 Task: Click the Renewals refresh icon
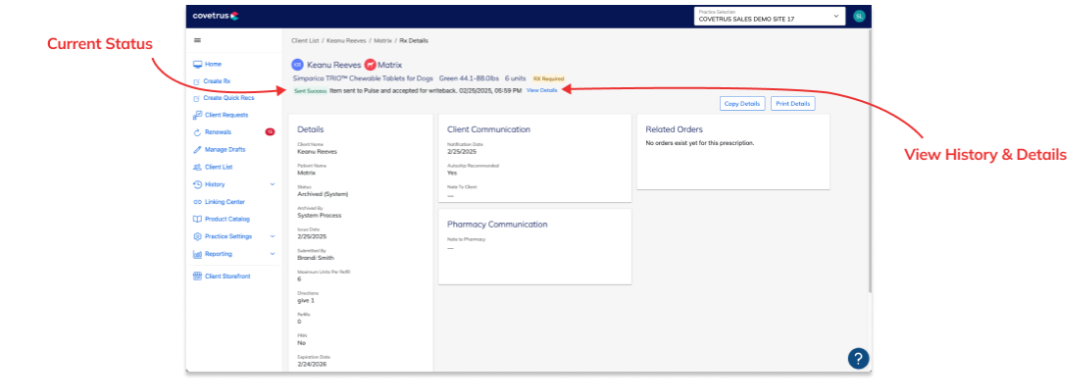tap(198, 132)
